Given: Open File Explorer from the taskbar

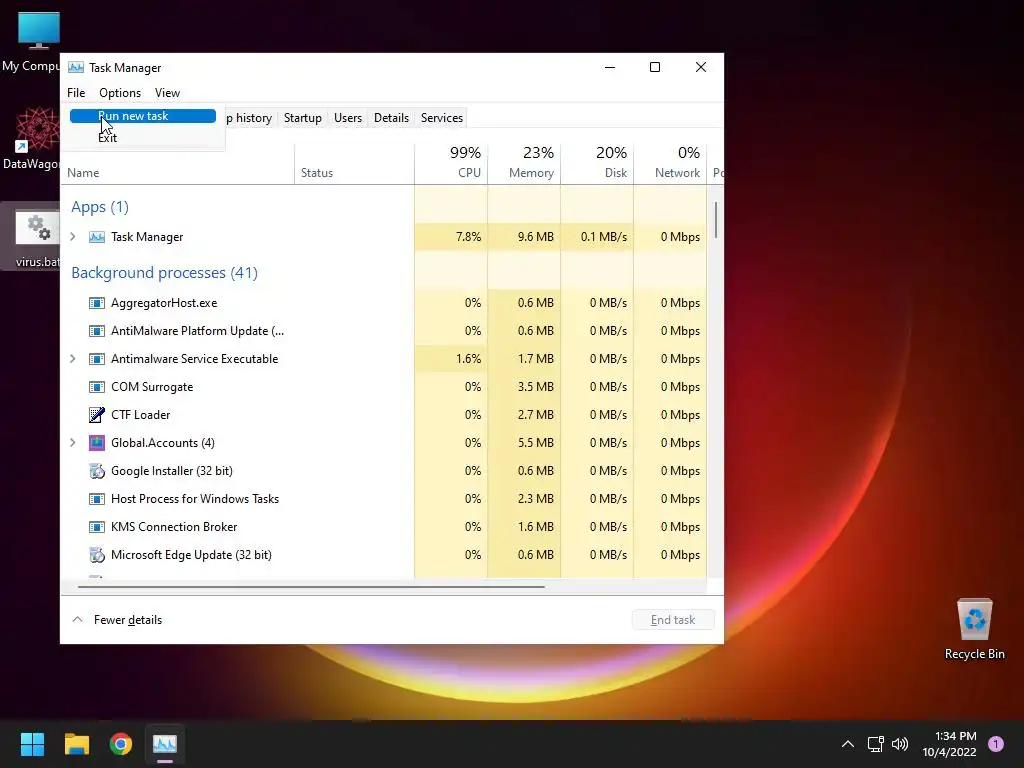Looking at the screenshot, I should coord(76,744).
